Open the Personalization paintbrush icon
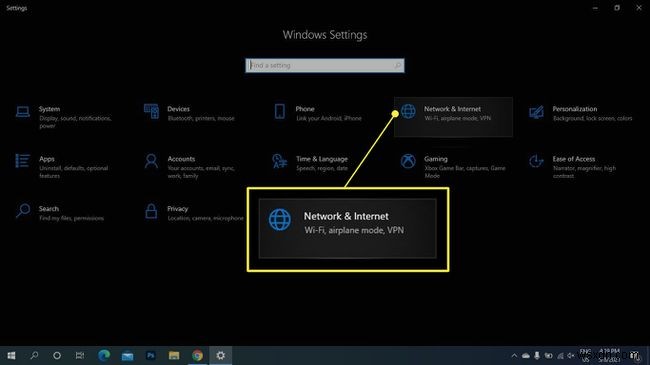This screenshot has height=365, width=650. pos(536,112)
